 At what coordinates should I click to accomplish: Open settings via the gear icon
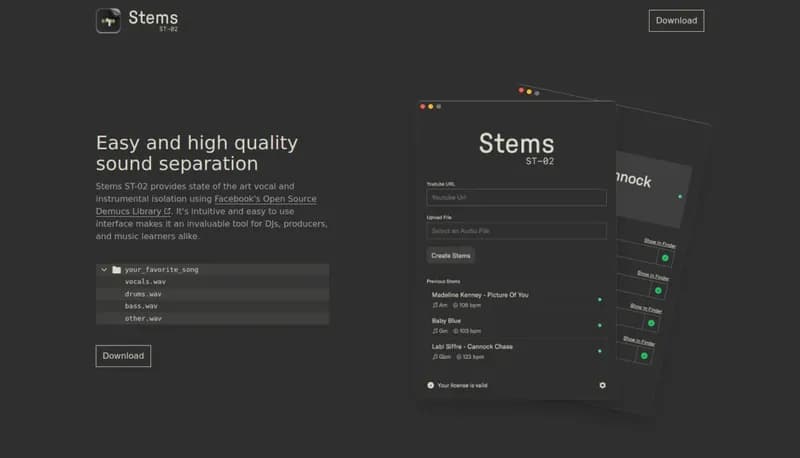[603, 385]
